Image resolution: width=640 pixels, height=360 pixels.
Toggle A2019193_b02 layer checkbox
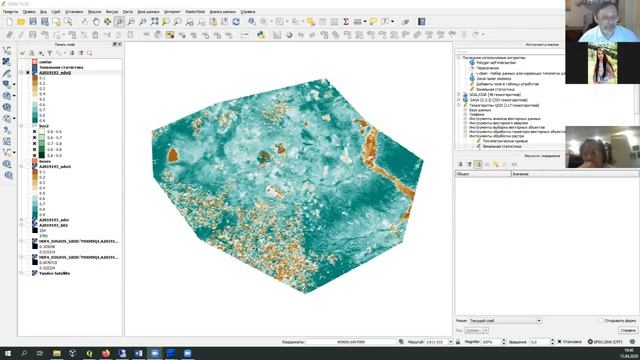[28, 225]
